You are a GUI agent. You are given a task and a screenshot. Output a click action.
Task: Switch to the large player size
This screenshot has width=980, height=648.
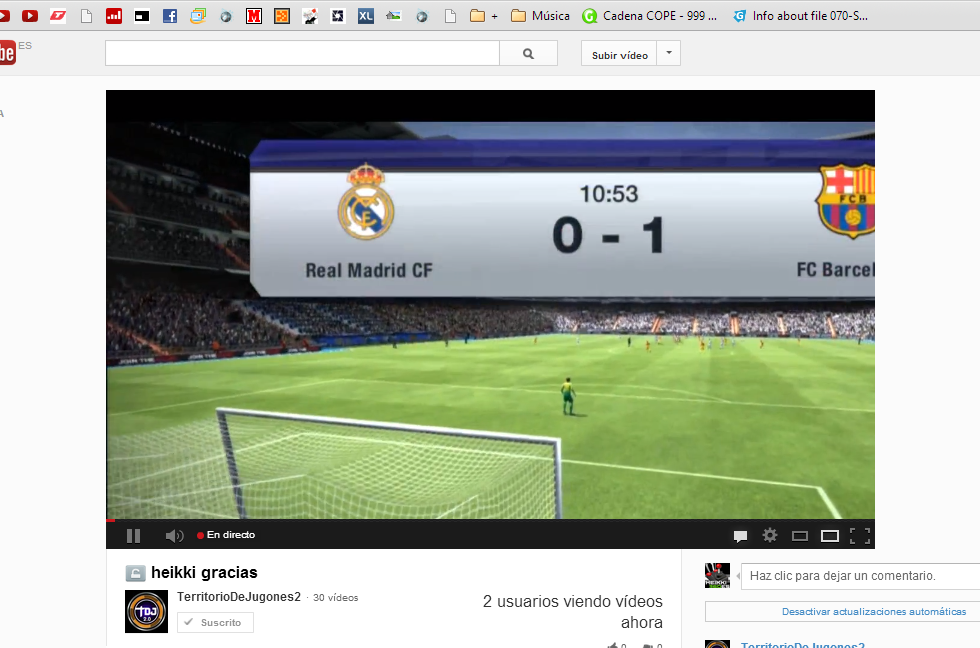pyautogui.click(x=830, y=536)
